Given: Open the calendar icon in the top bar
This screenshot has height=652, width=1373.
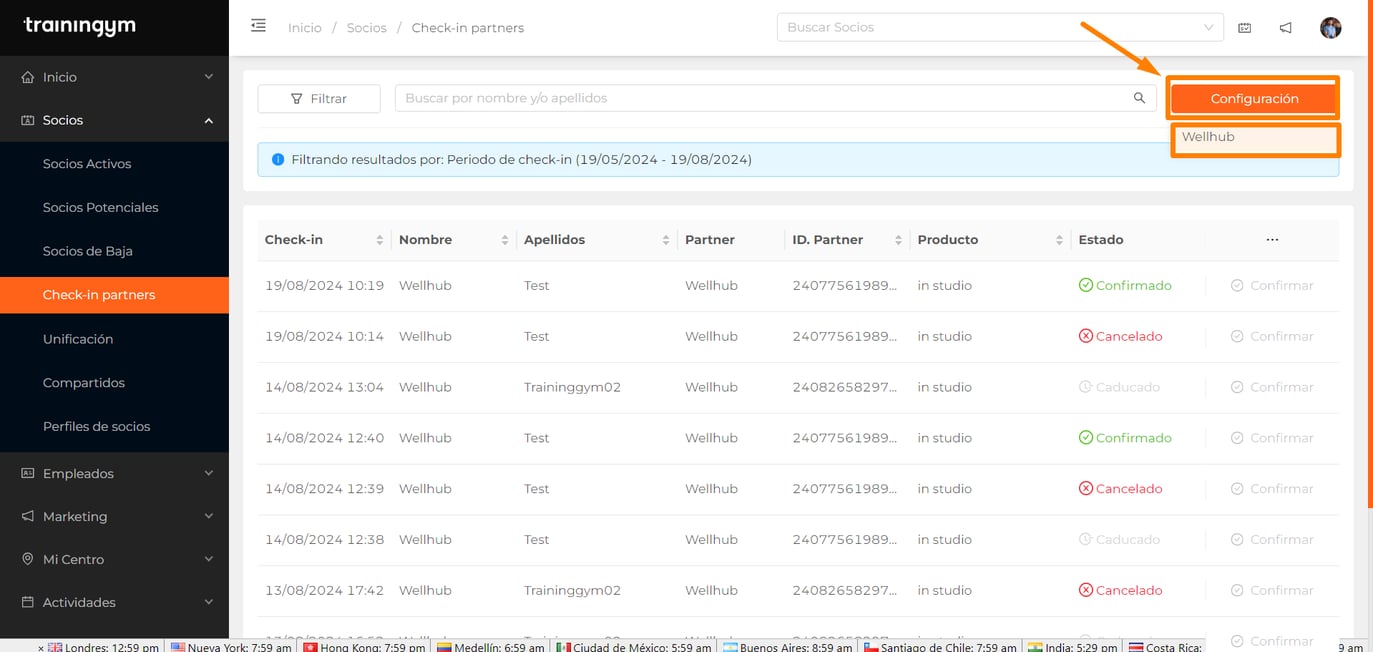Looking at the screenshot, I should point(1244,27).
